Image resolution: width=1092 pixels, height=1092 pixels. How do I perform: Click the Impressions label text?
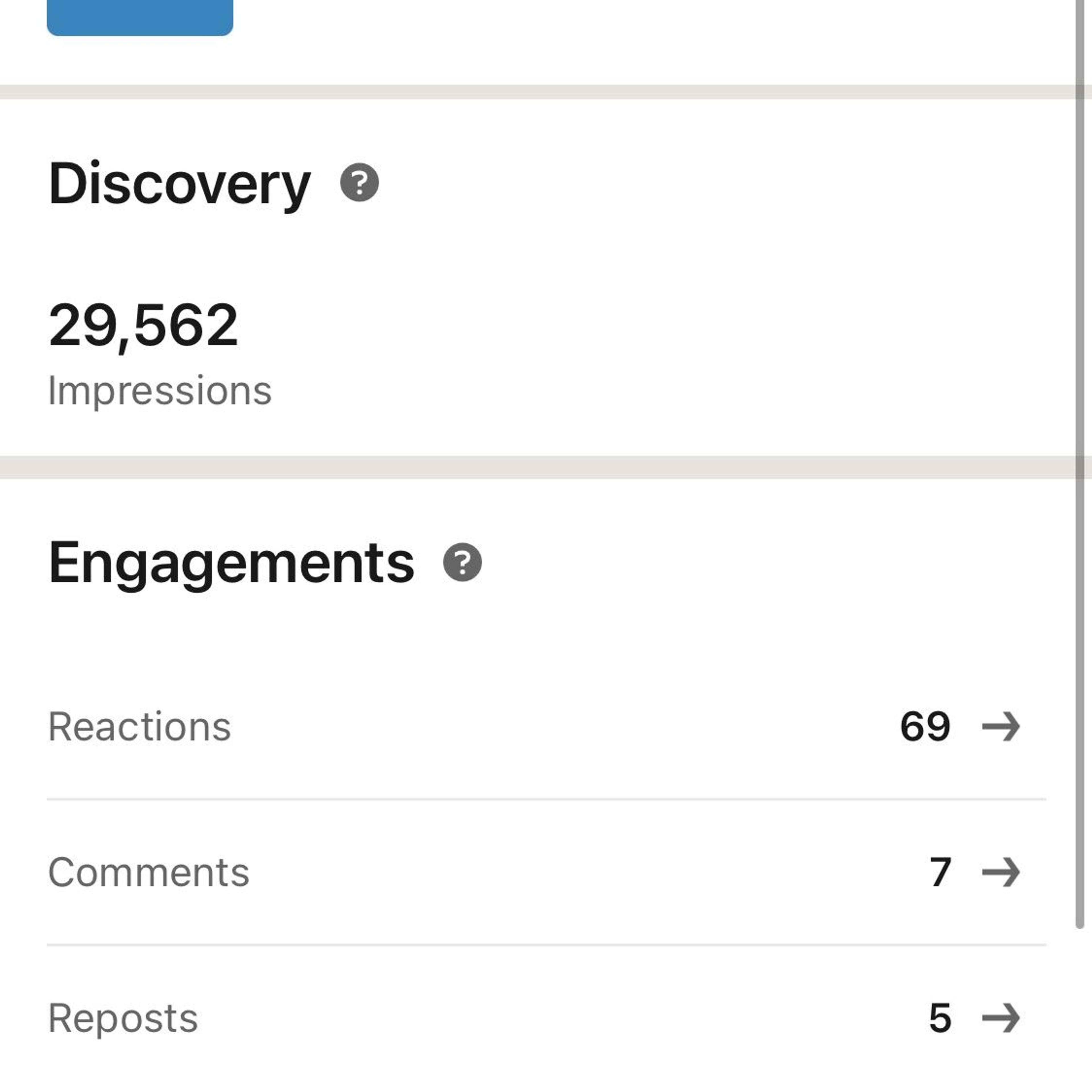pyautogui.click(x=160, y=391)
